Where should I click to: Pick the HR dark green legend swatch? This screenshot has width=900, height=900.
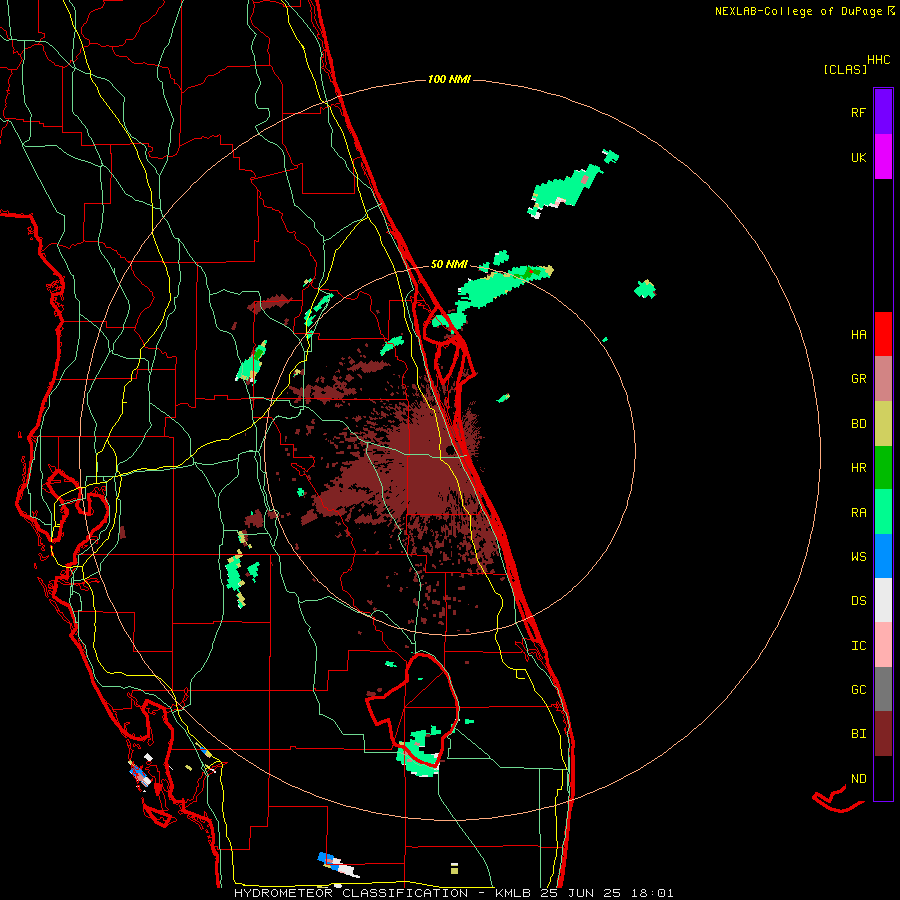tap(883, 467)
